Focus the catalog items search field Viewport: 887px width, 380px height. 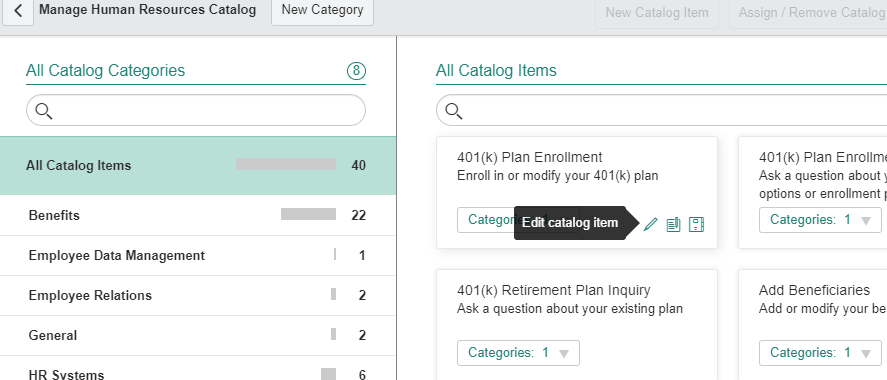tap(661, 110)
